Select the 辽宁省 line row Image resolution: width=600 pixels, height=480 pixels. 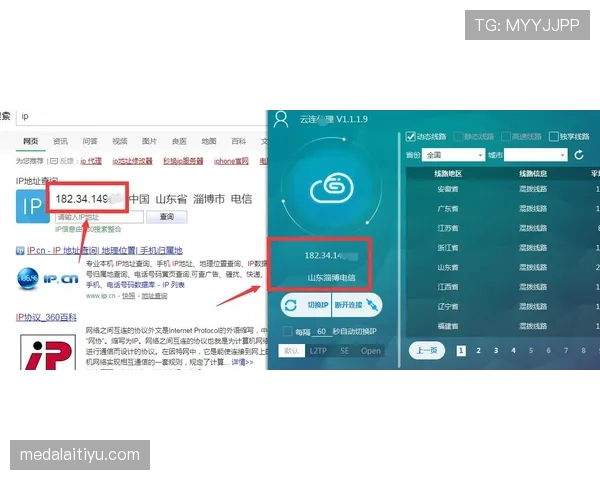tap(503, 306)
